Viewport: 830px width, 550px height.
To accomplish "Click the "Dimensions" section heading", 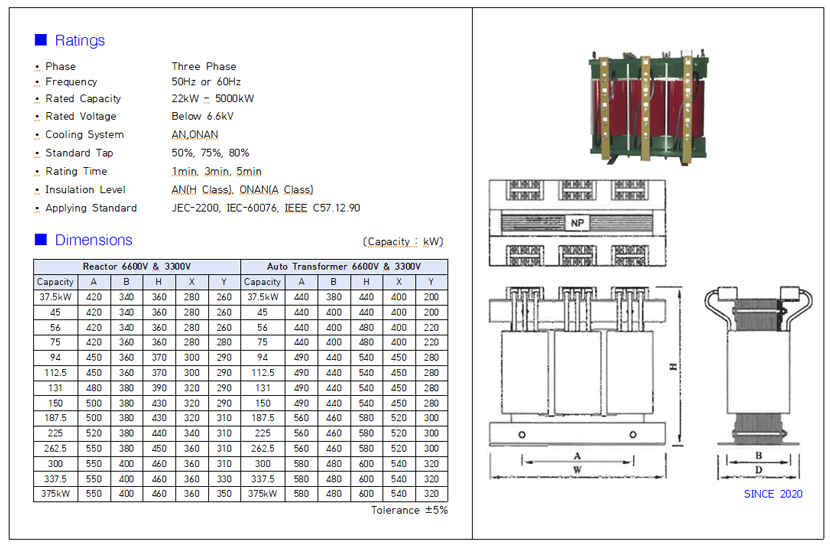I will pos(94,240).
